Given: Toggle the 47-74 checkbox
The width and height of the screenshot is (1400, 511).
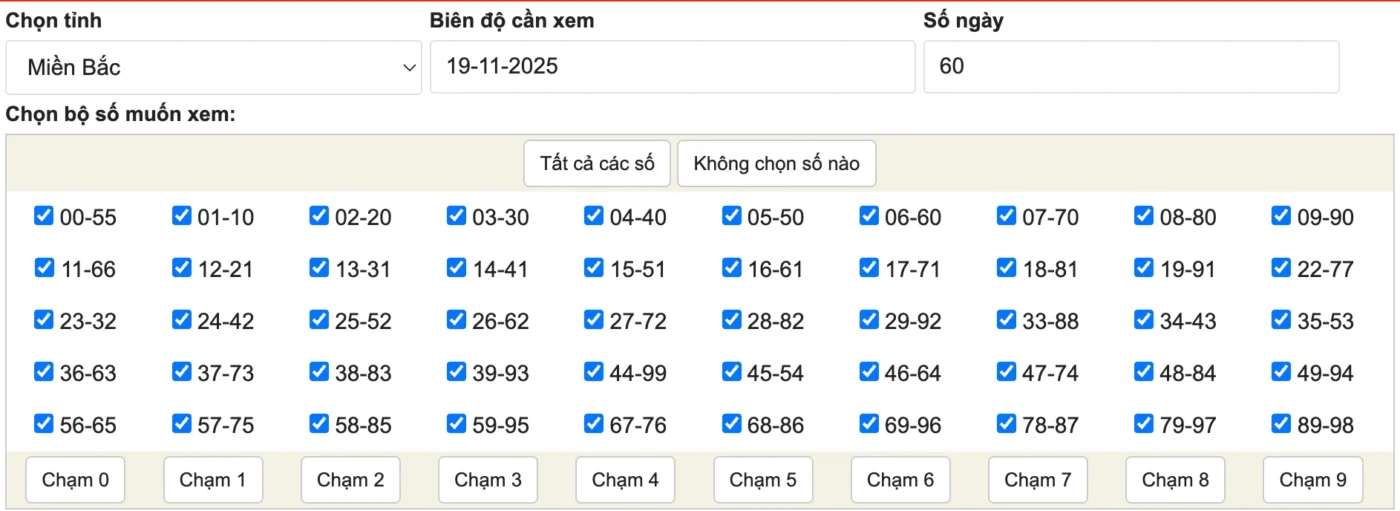Looking at the screenshot, I should [1006, 372].
